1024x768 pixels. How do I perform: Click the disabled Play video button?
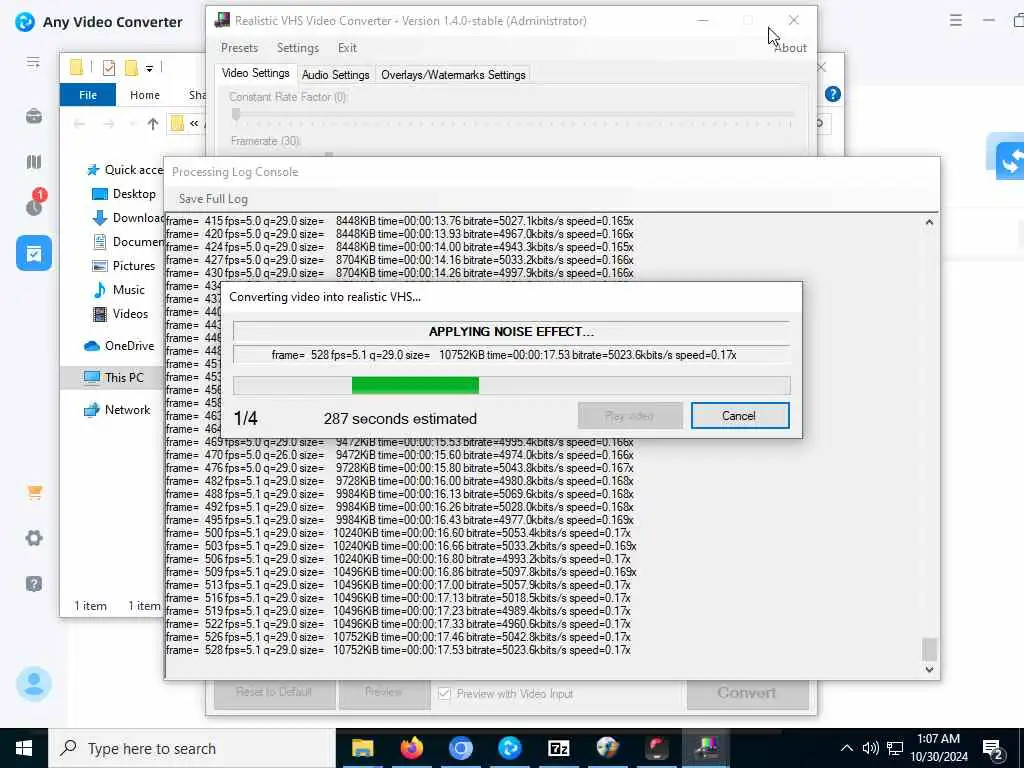click(x=630, y=416)
